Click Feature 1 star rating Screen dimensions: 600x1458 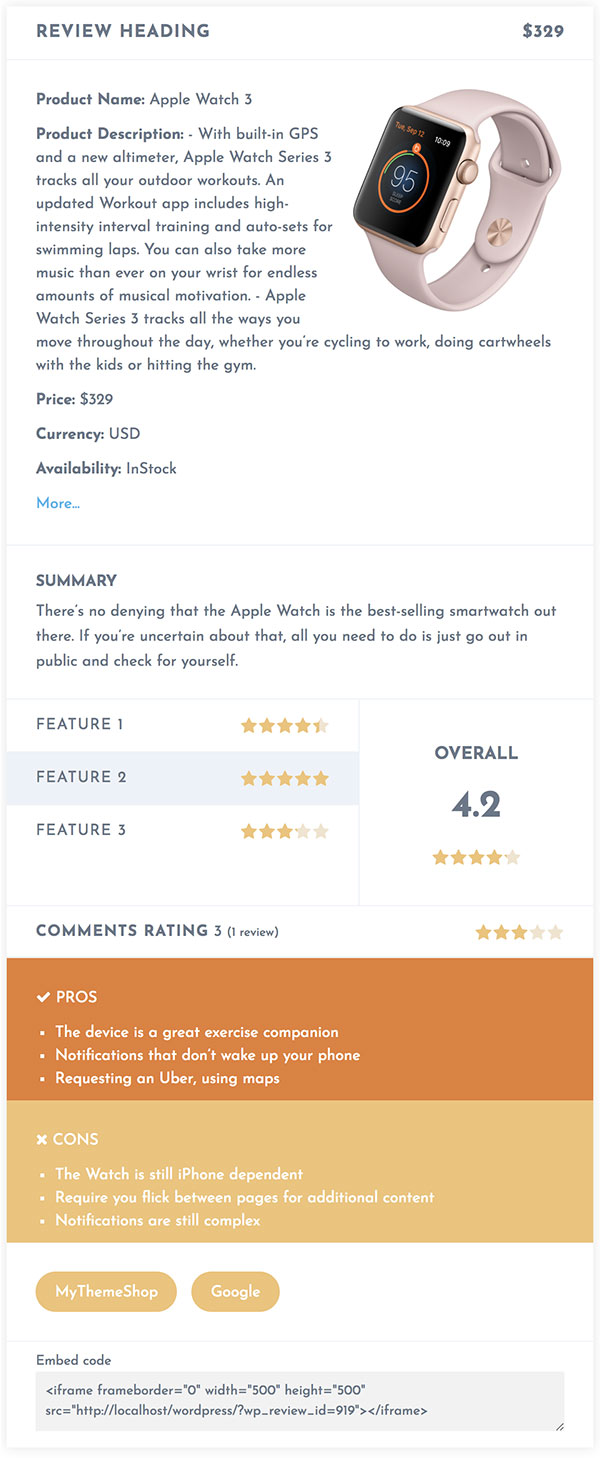click(284, 726)
